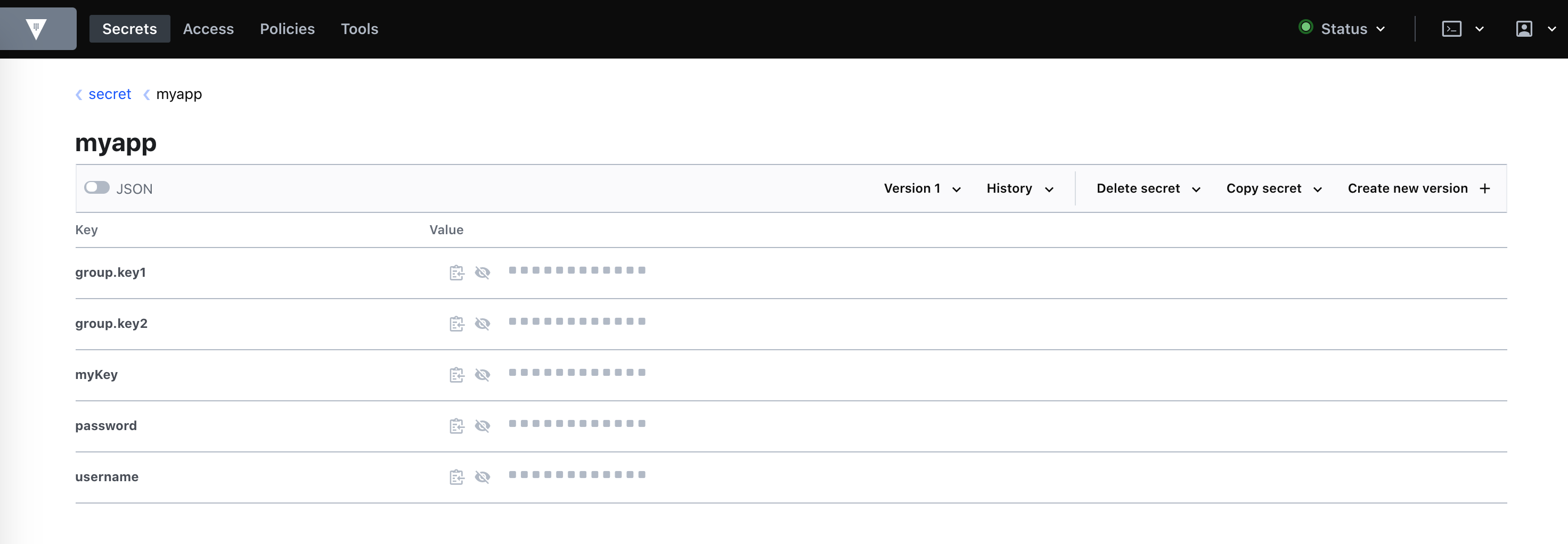
Task: Open the History dropdown
Action: click(x=1019, y=188)
